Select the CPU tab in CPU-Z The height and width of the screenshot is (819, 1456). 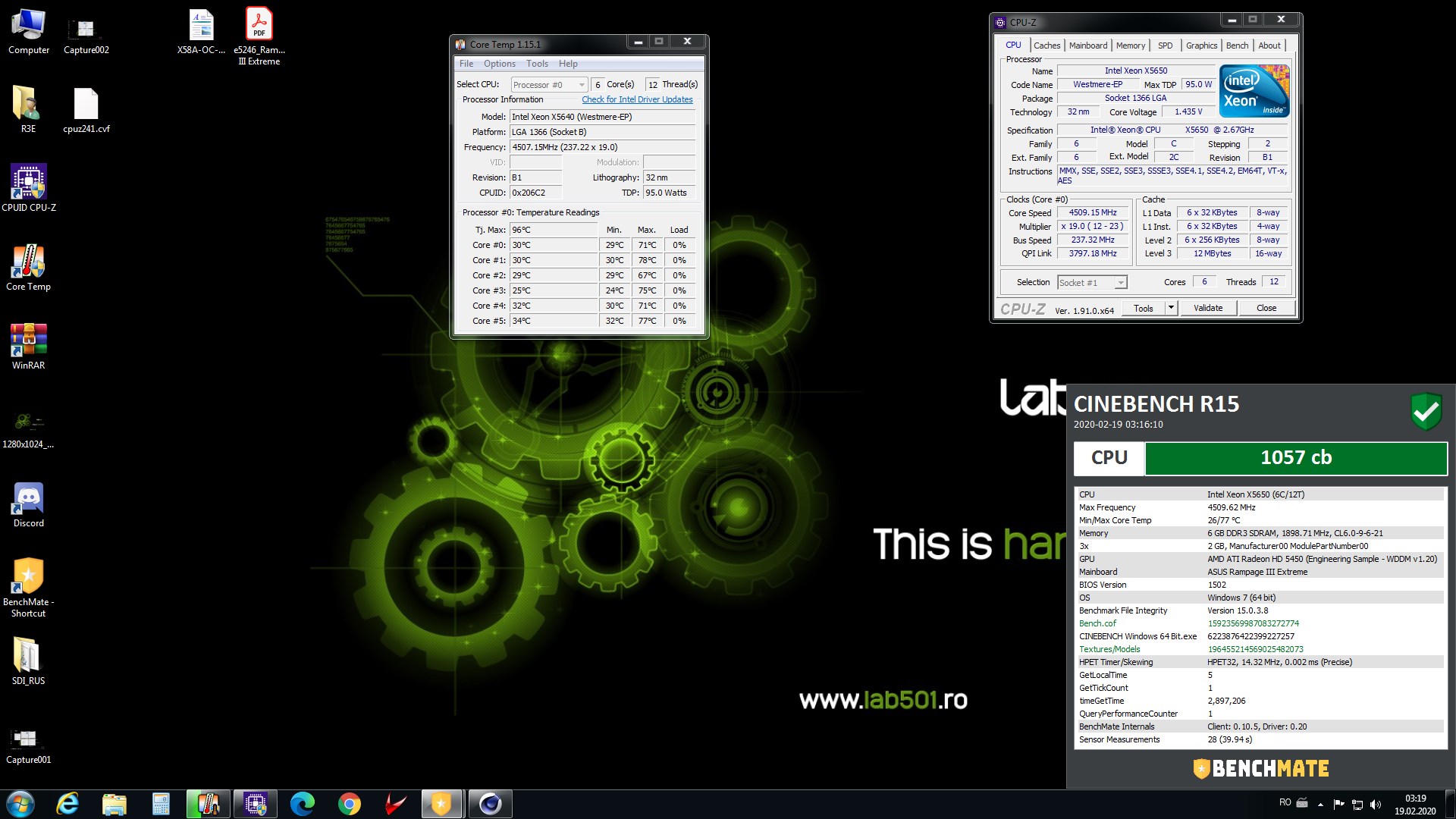(1013, 45)
